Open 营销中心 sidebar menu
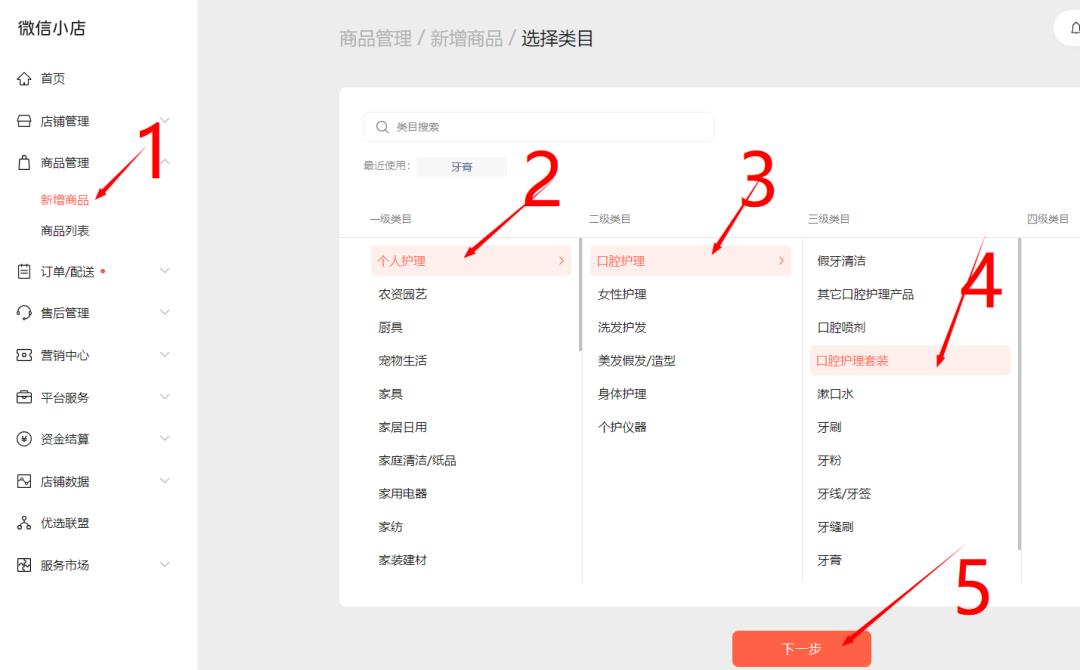Viewport: 1080px width, 670px height. click(x=65, y=355)
